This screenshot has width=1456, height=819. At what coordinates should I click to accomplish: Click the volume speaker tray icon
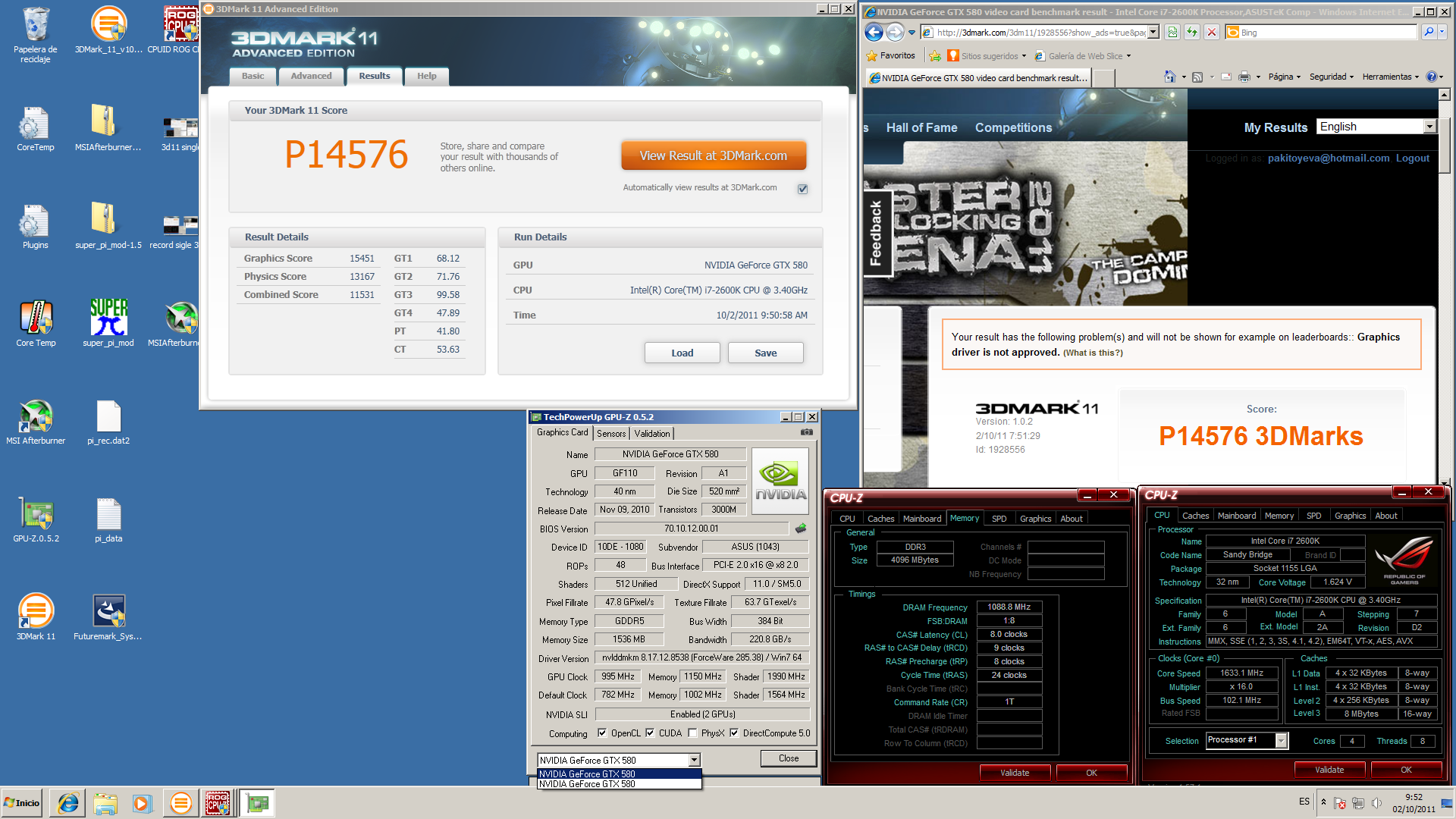click(x=1376, y=803)
